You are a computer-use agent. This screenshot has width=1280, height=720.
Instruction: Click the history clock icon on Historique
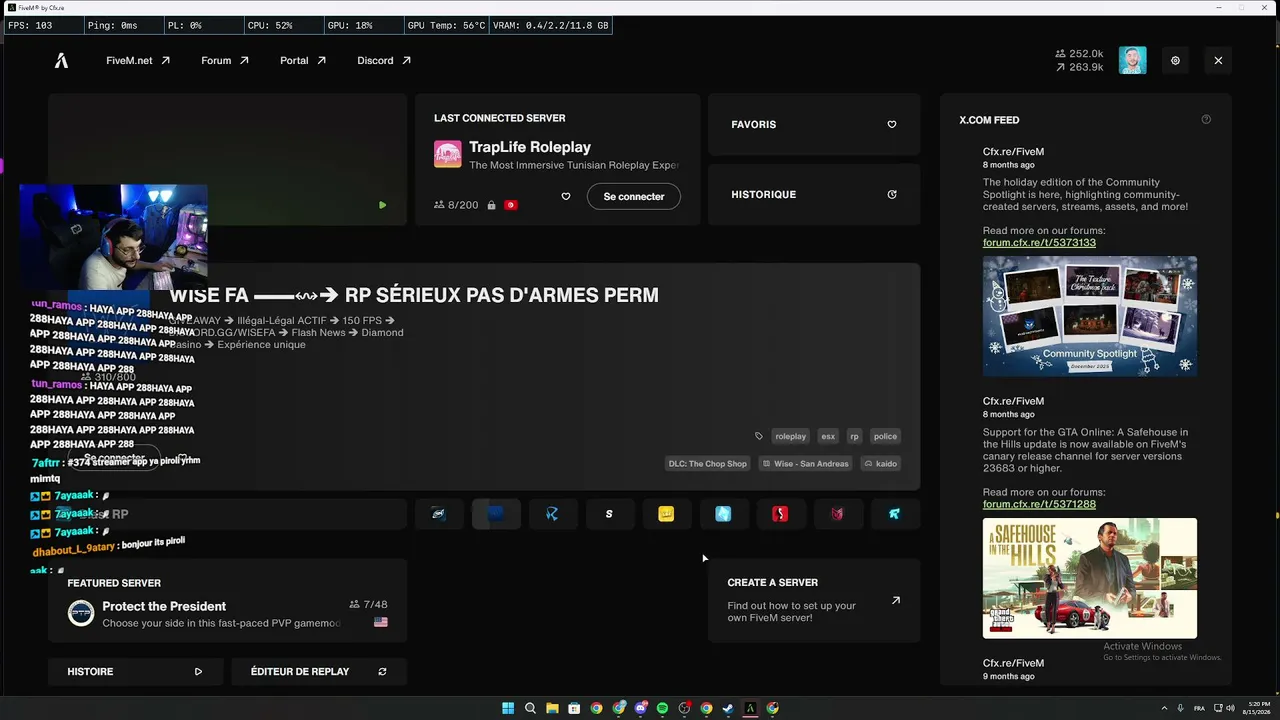(892, 195)
